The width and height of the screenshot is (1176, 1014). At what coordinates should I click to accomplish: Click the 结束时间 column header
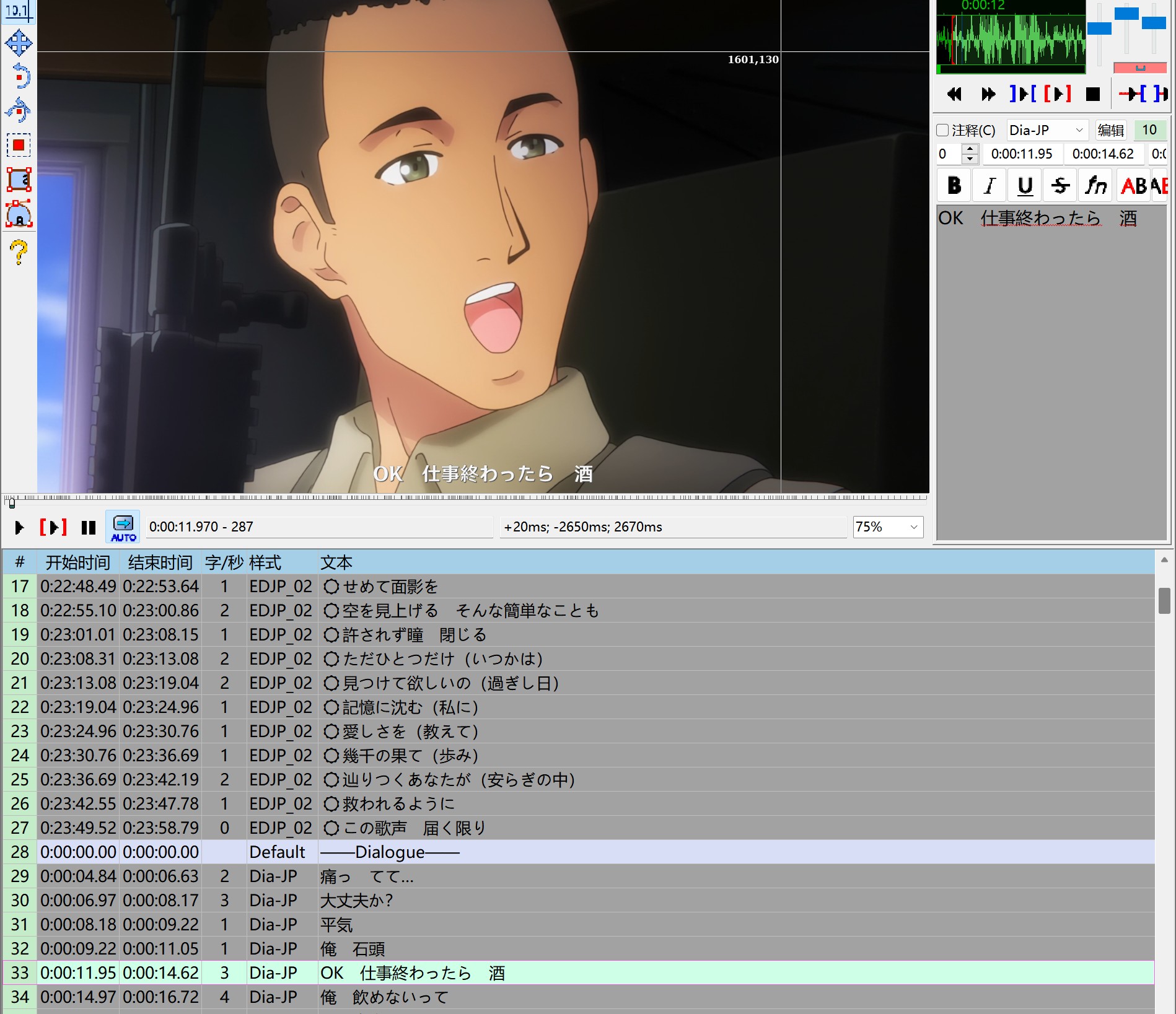(160, 562)
